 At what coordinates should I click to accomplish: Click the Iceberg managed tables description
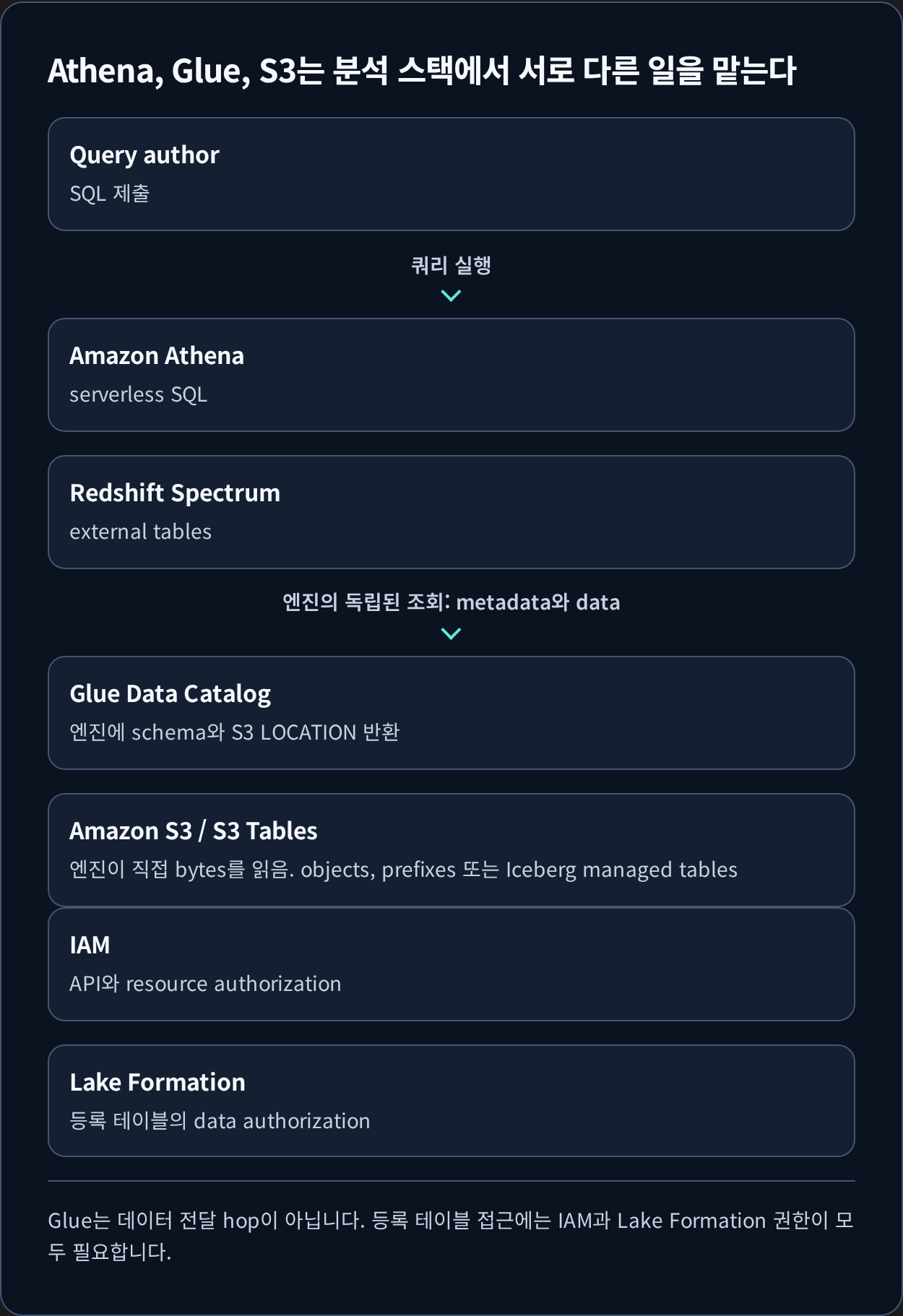(404, 870)
